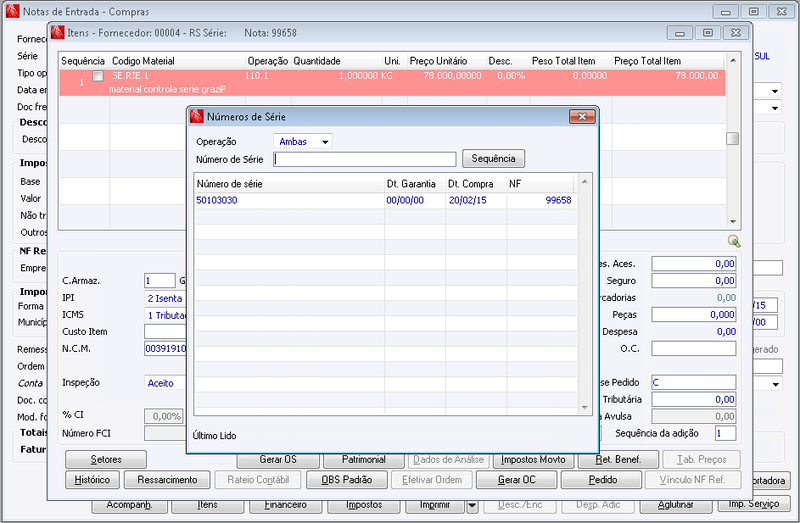Click the Pedido button

coord(602,480)
